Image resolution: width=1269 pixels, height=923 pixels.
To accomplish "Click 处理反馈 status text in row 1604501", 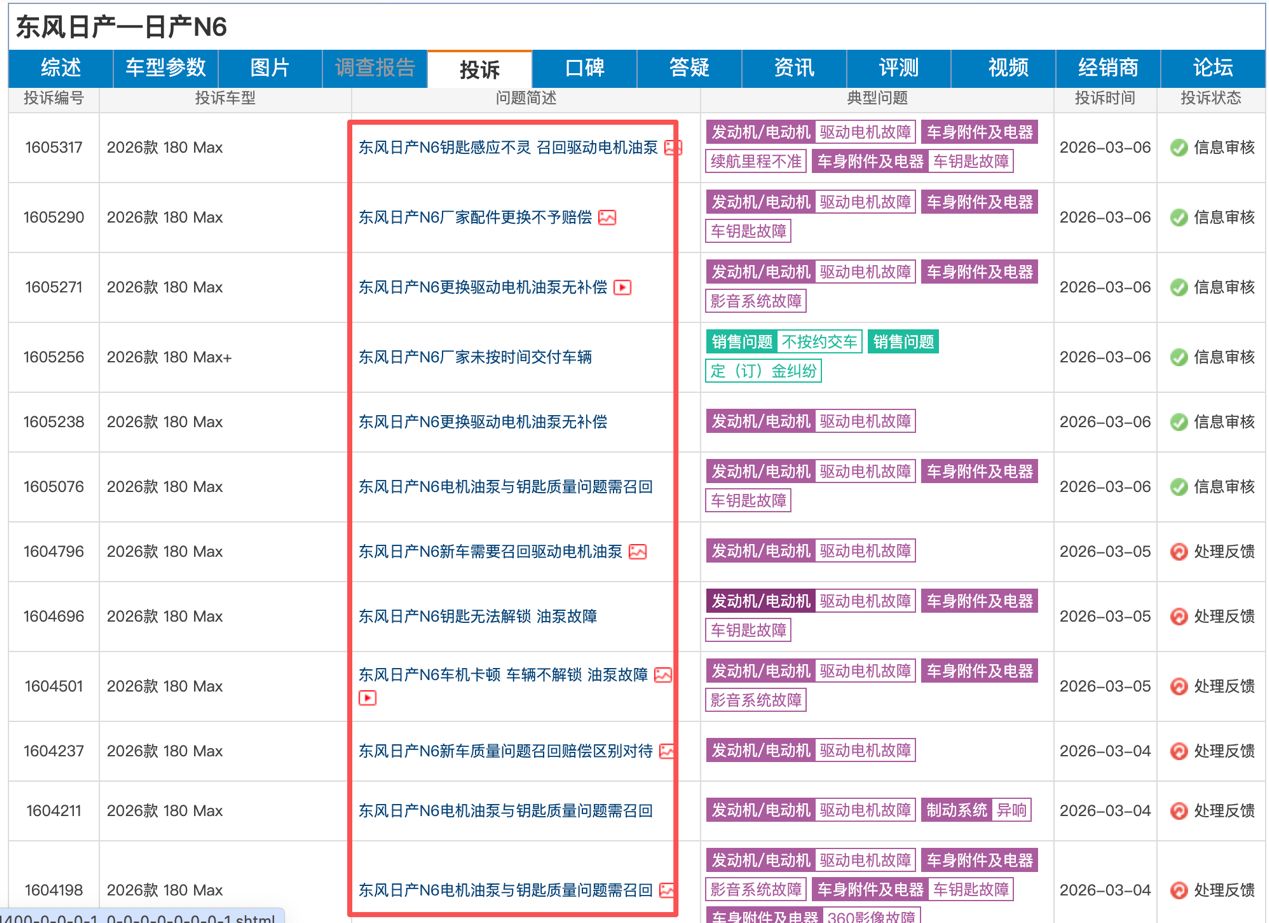I will click(x=1224, y=686).
